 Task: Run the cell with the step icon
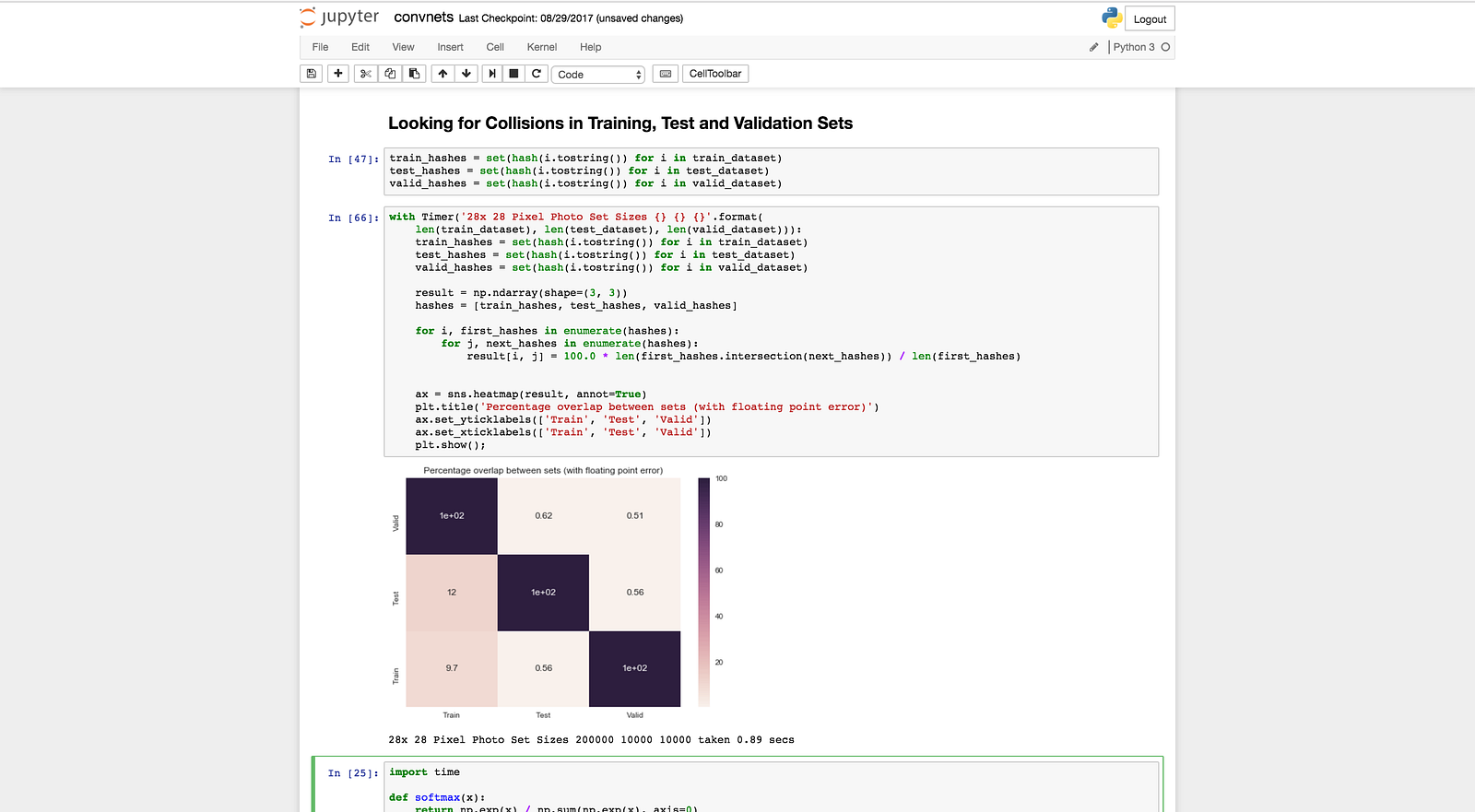coord(492,74)
